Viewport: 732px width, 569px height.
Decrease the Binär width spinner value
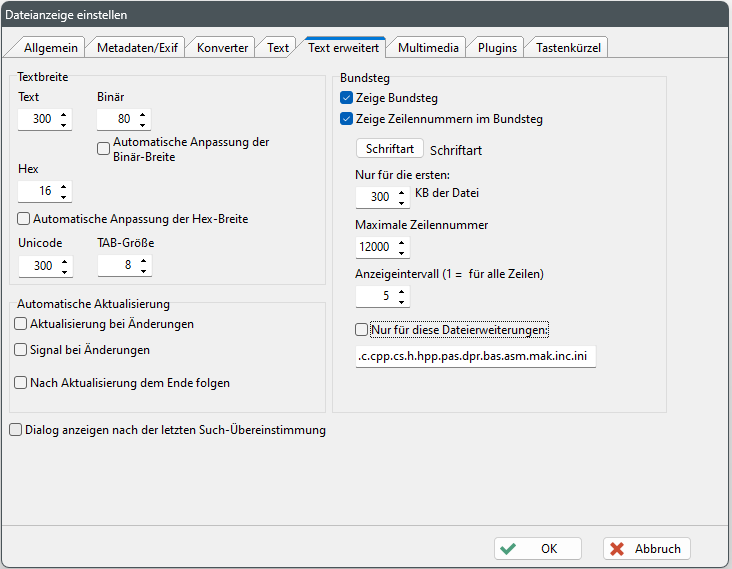(x=143, y=125)
